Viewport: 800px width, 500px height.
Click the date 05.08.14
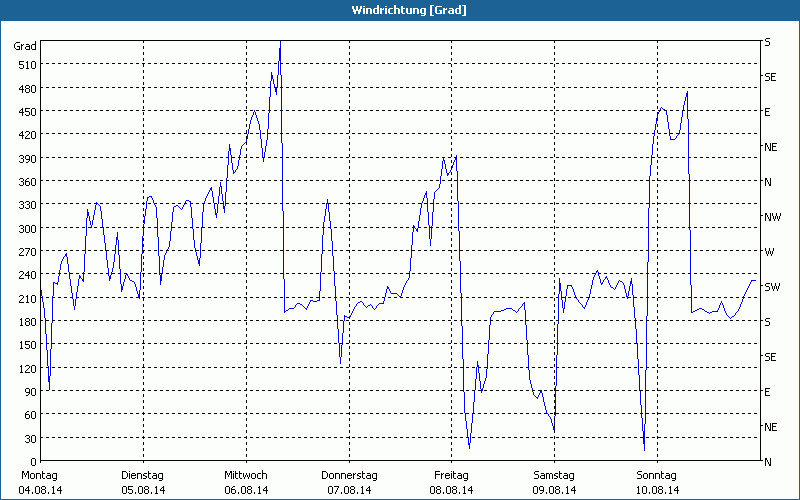143,490
